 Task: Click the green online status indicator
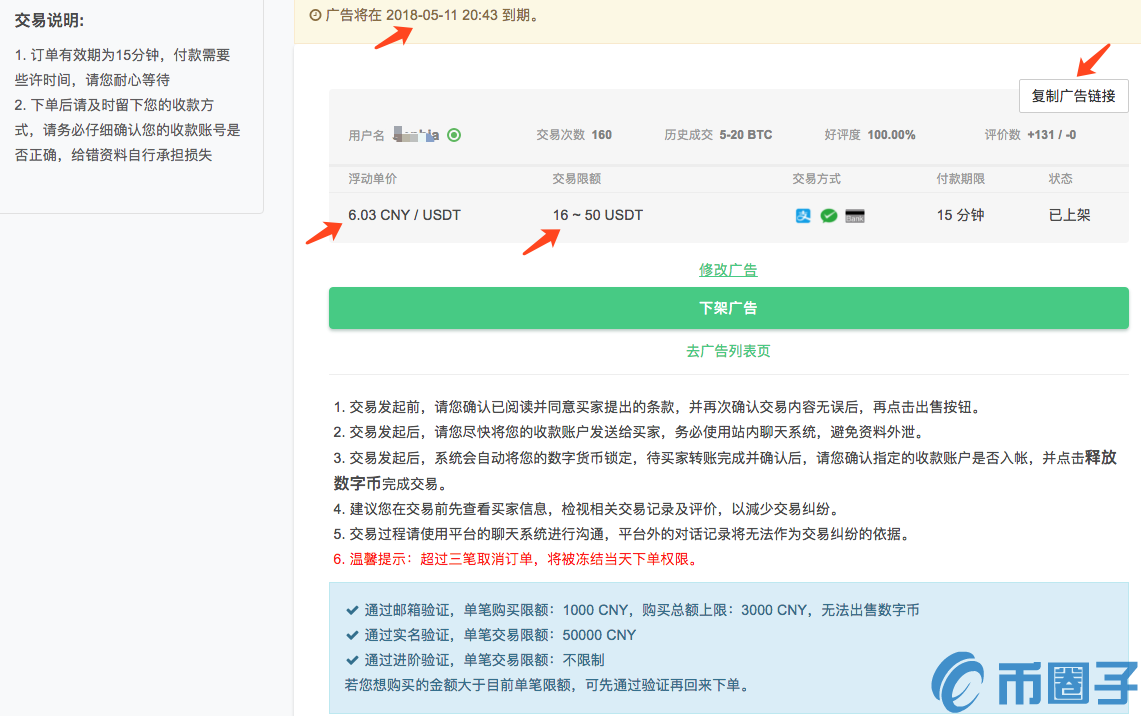[454, 135]
